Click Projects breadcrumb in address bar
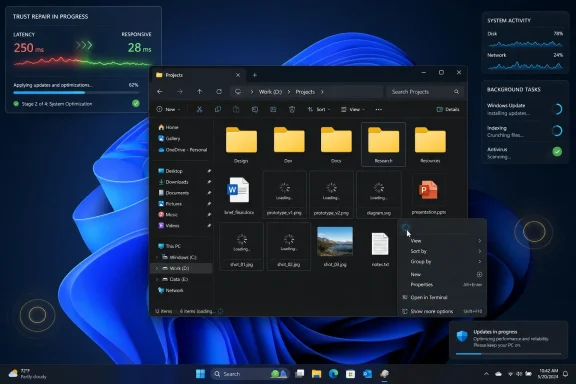This screenshot has width=576, height=384. point(305,92)
